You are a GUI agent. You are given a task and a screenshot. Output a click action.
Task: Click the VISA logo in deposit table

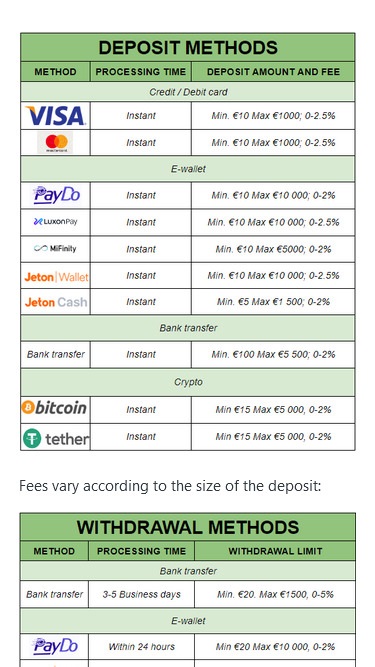coord(55,115)
